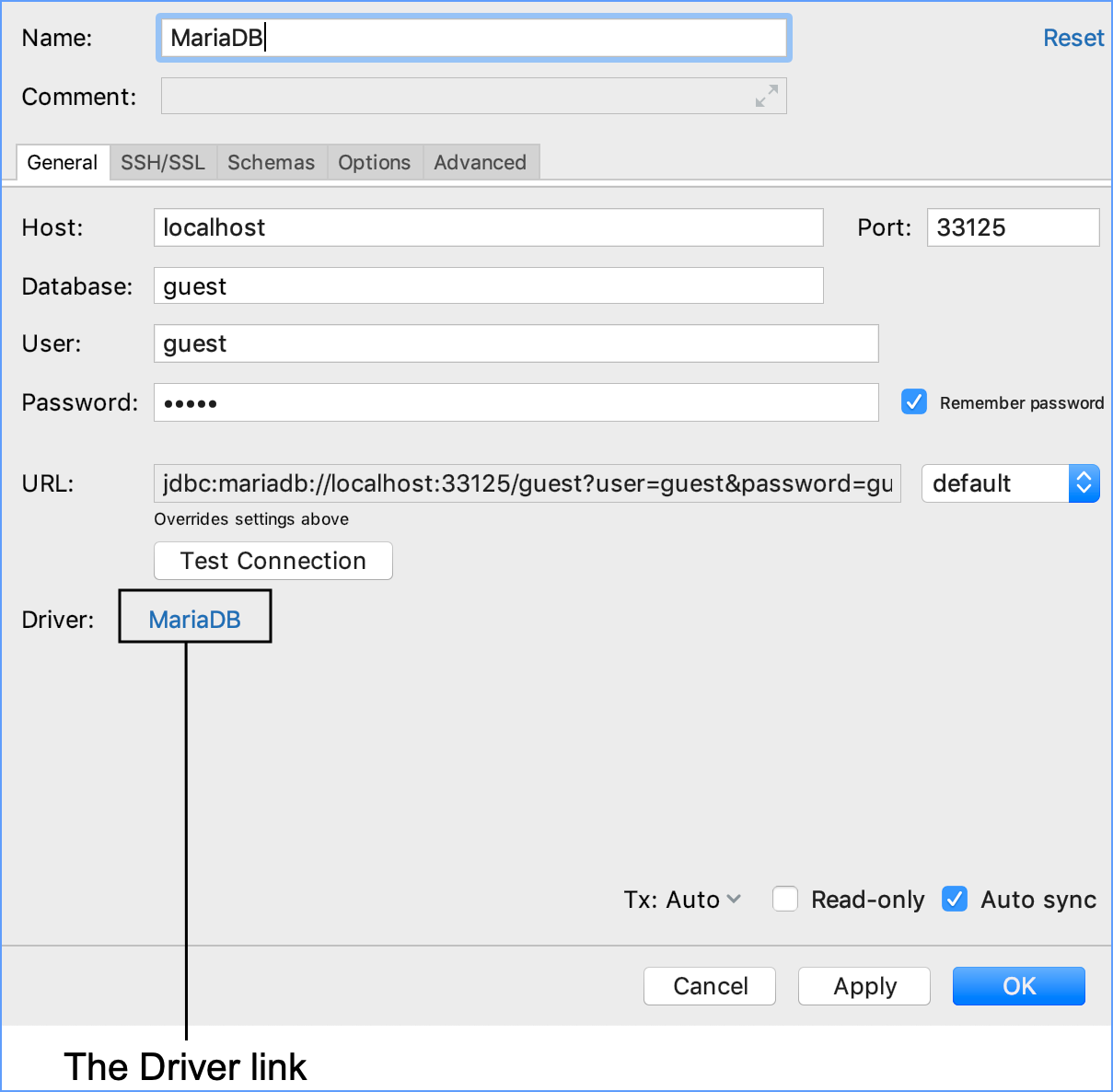
Task: Select the Host field with localhost
Action: (489, 227)
